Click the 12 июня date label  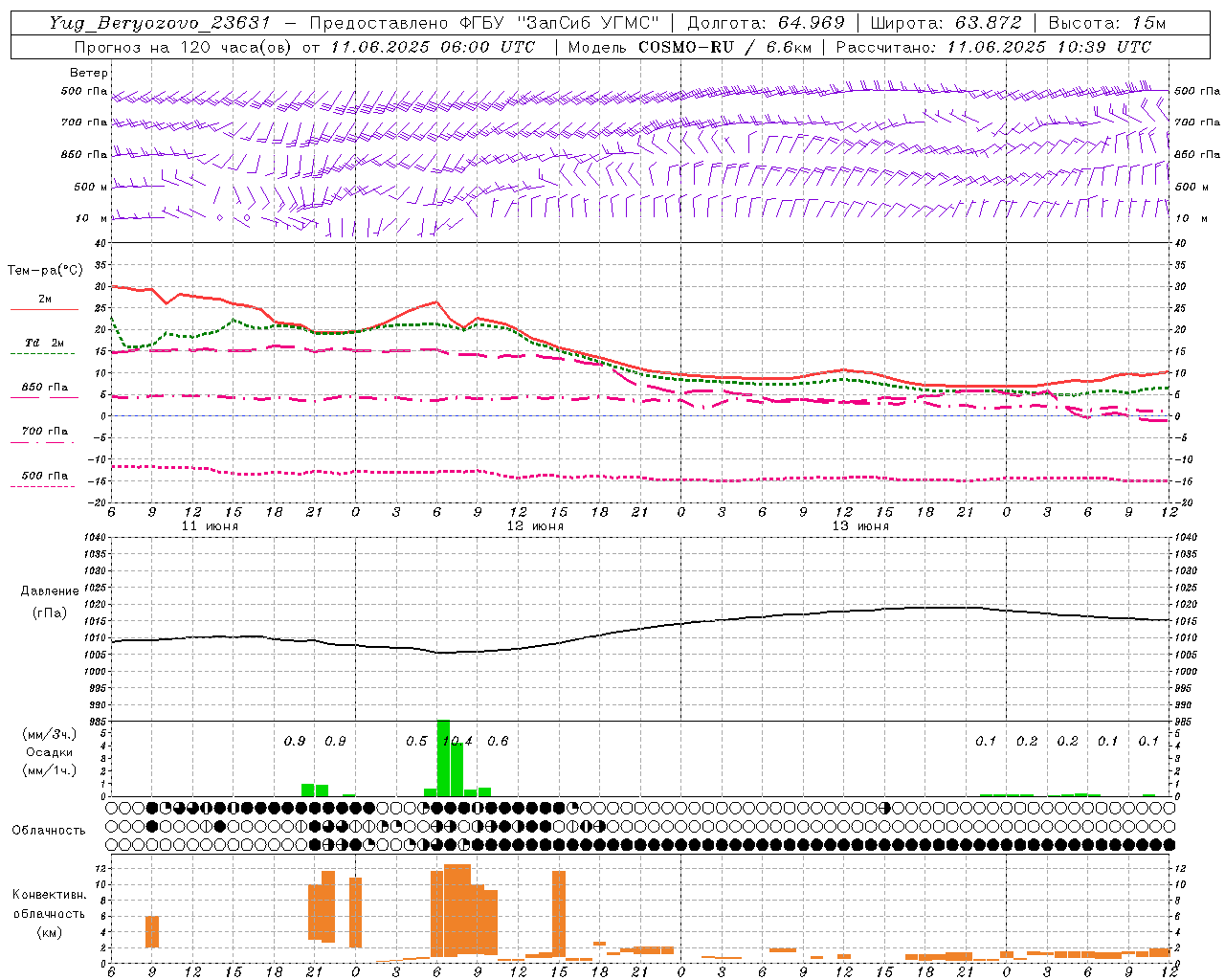pyautogui.click(x=535, y=525)
